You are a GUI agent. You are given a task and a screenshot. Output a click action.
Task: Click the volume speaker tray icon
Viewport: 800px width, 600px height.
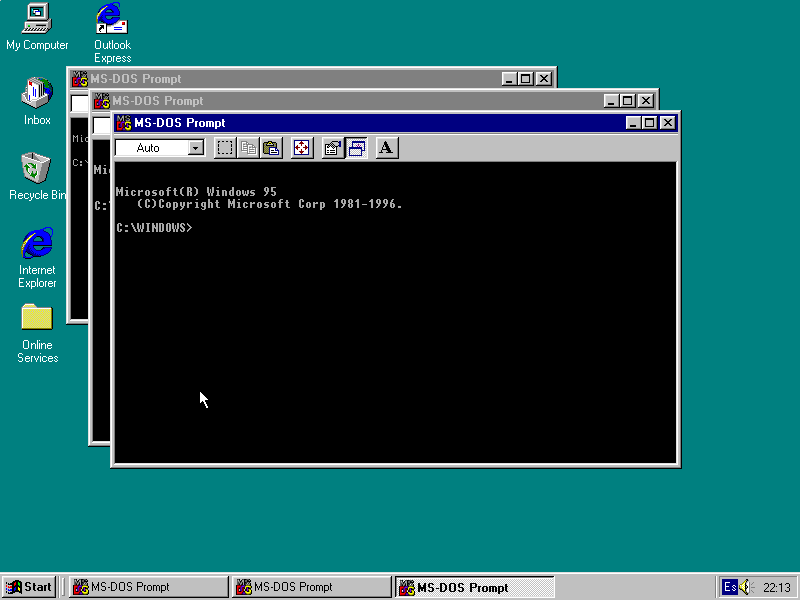point(746,587)
